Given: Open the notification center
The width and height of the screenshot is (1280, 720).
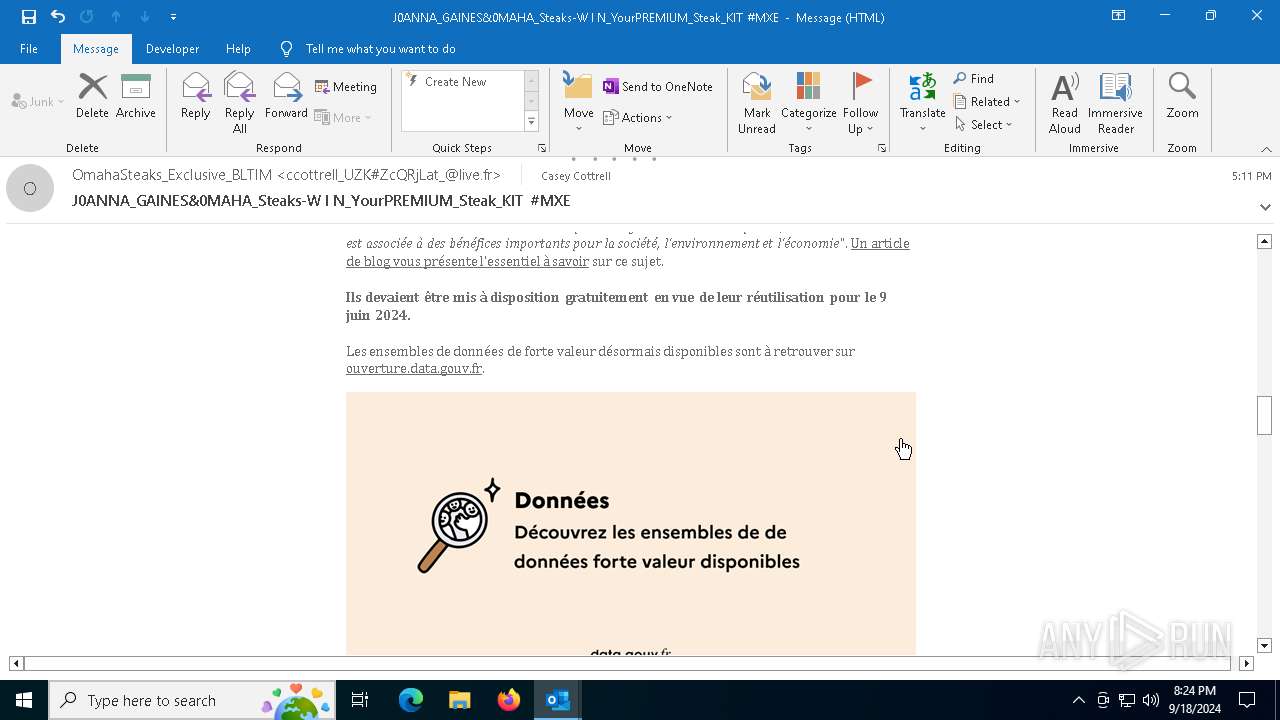Looking at the screenshot, I should pyautogui.click(x=1247, y=700).
